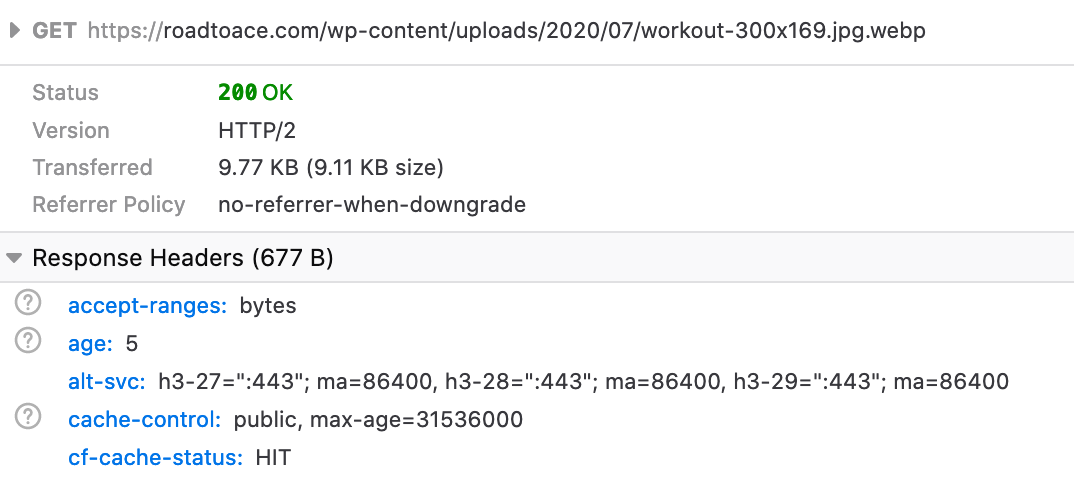Select the 200 OK status value
Image resolution: width=1074 pixels, height=482 pixels.
[255, 92]
